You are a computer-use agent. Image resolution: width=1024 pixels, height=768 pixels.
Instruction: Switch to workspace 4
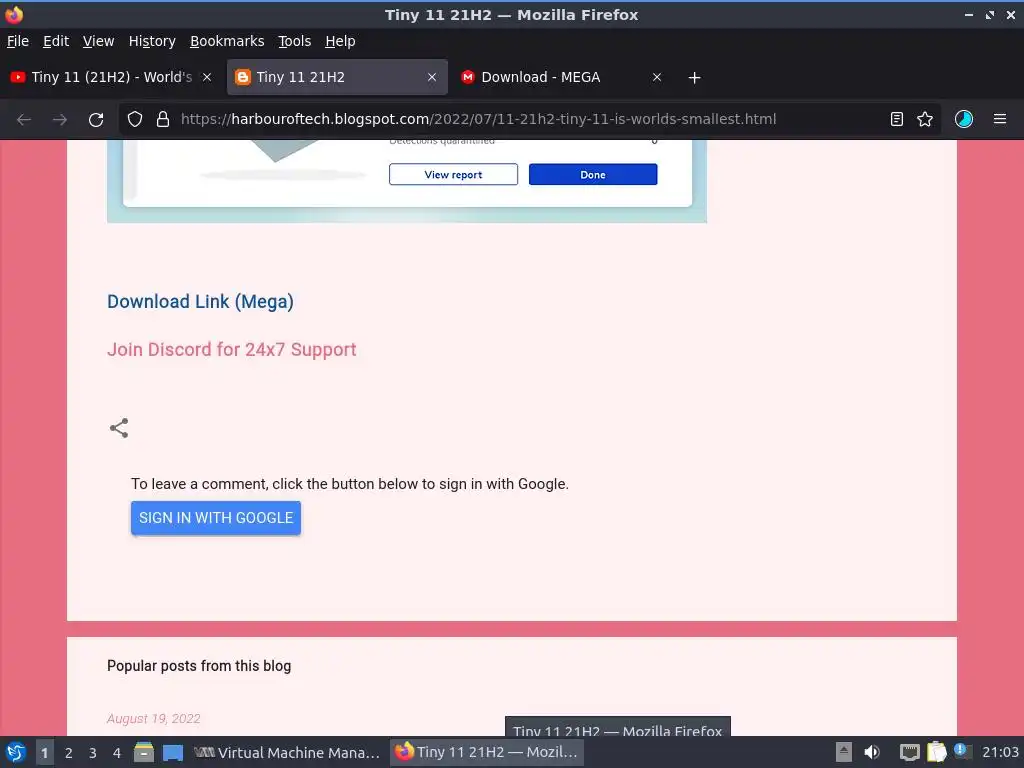(117, 752)
